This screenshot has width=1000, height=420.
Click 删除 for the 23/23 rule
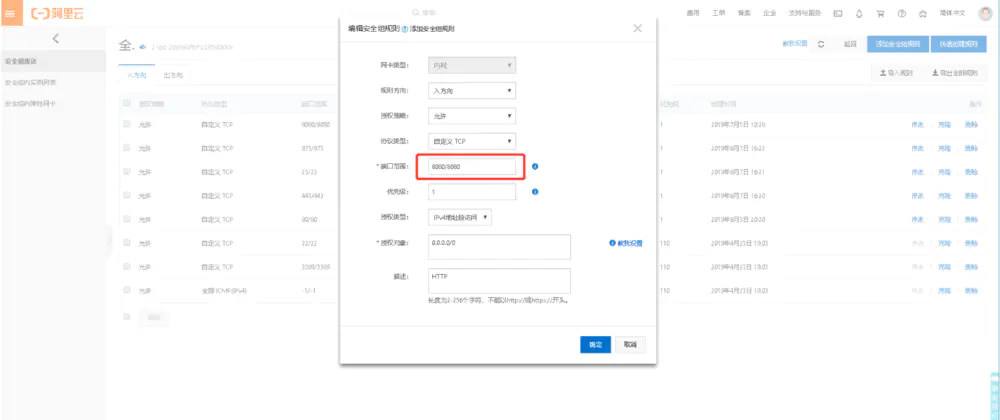click(x=971, y=171)
